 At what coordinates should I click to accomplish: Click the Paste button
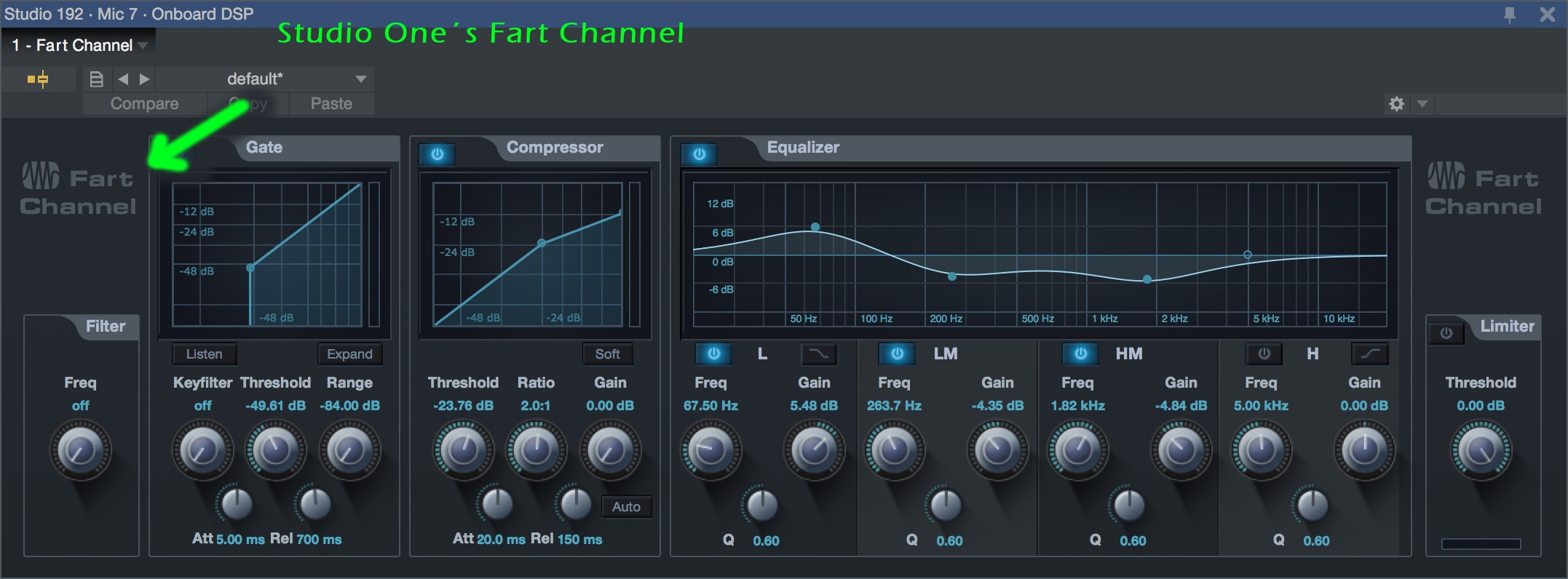tap(331, 104)
